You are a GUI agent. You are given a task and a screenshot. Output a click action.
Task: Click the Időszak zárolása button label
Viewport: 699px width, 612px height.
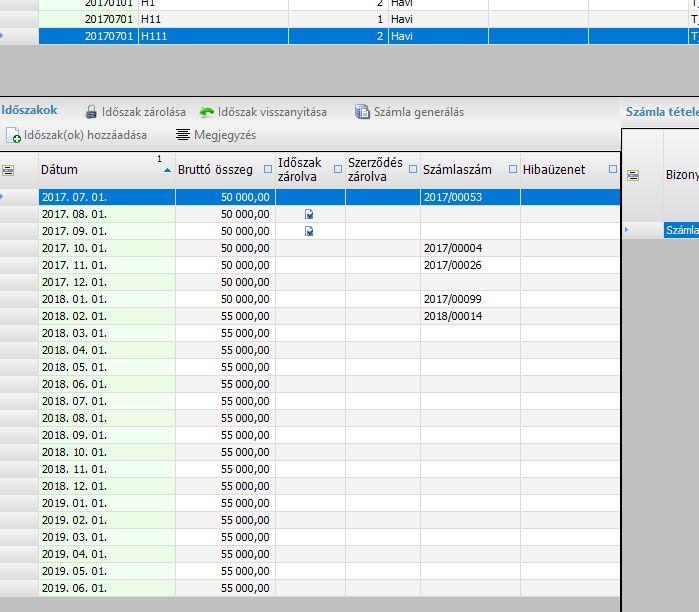click(144, 112)
